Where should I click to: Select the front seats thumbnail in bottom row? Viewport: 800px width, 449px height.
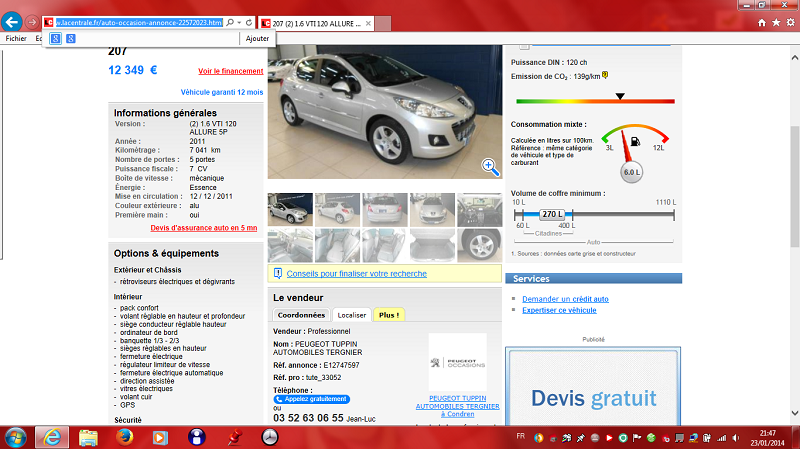[x=337, y=245]
